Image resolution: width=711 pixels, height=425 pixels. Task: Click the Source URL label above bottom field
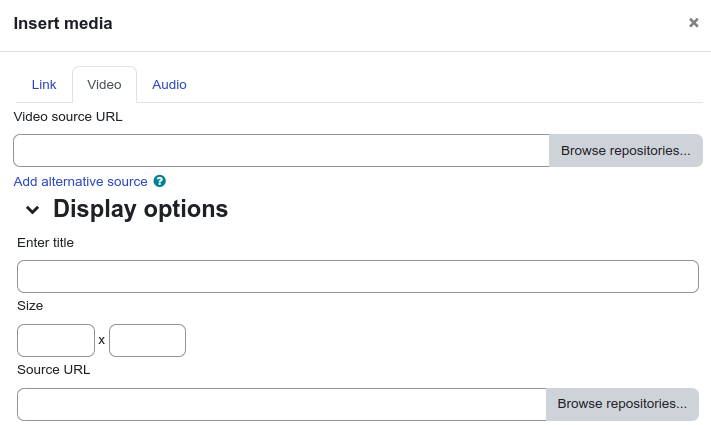coord(54,370)
